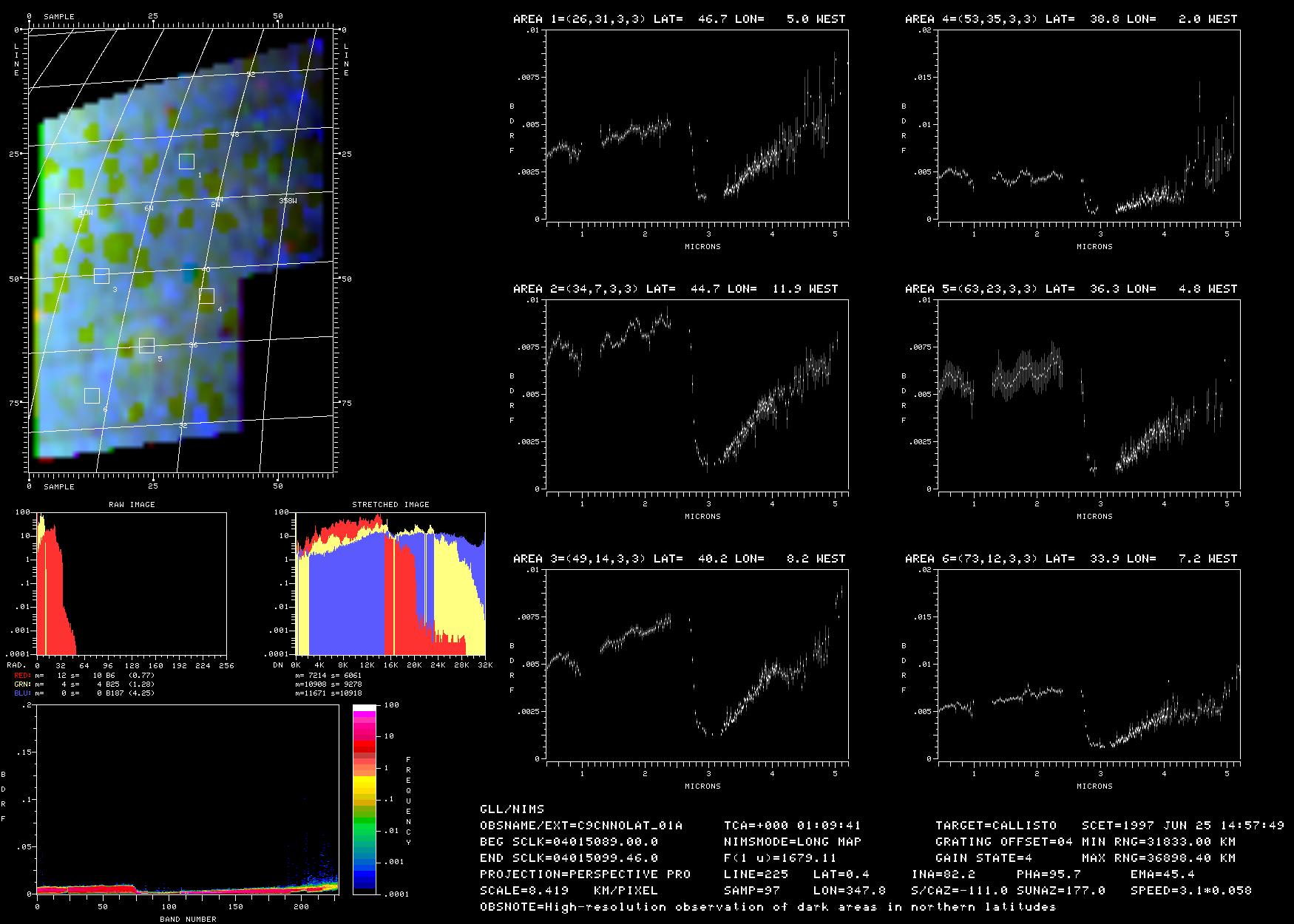This screenshot has height=924, width=1294.
Task: Click the 'AREA 3=(49,14,3,3)' plot title
Action: coord(580,559)
